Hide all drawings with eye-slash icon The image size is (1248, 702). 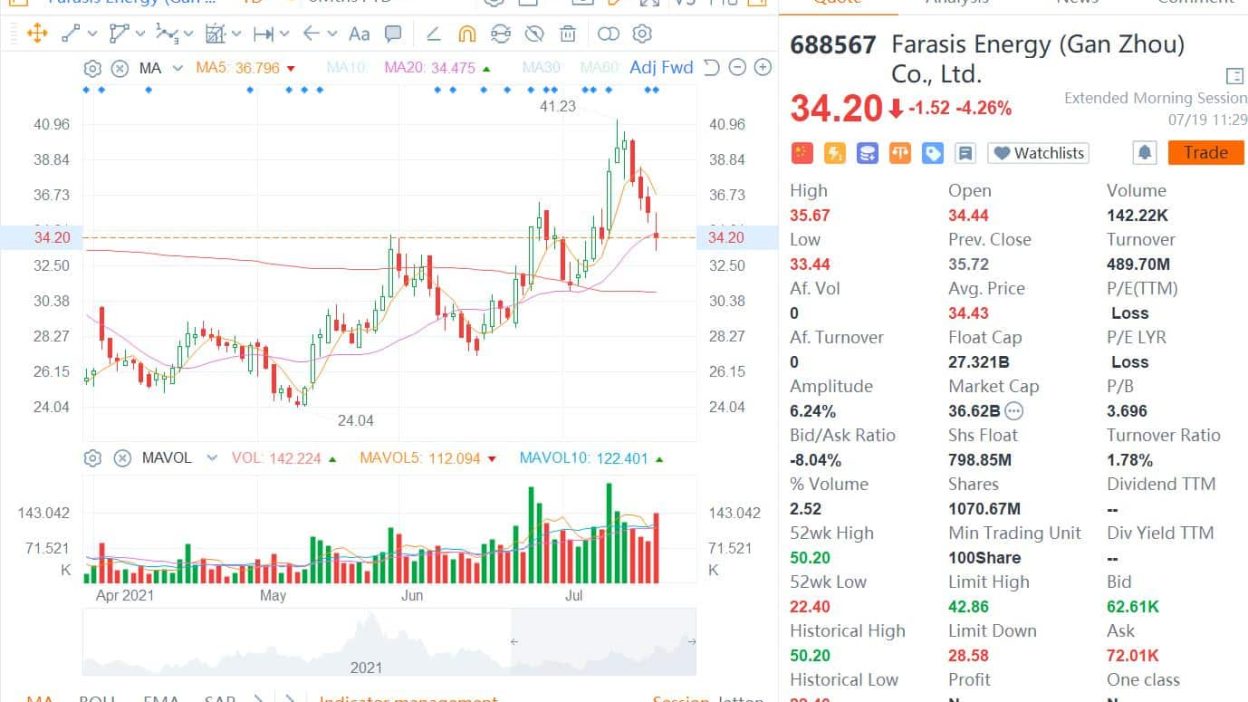(x=534, y=34)
